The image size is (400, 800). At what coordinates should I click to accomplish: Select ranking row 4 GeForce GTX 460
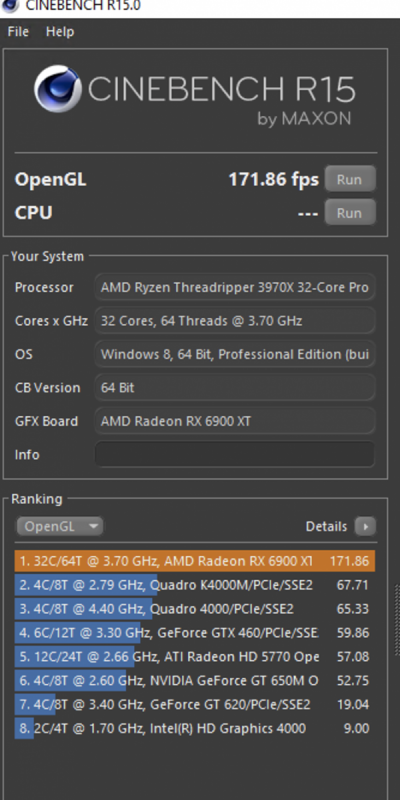coord(195,633)
